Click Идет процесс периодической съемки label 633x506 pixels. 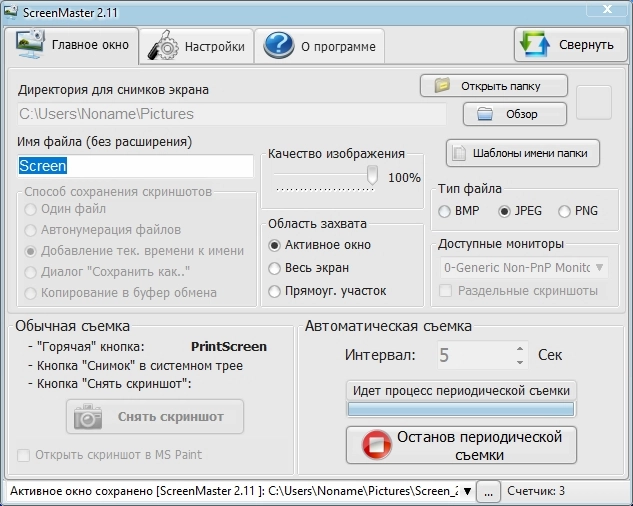click(461, 391)
